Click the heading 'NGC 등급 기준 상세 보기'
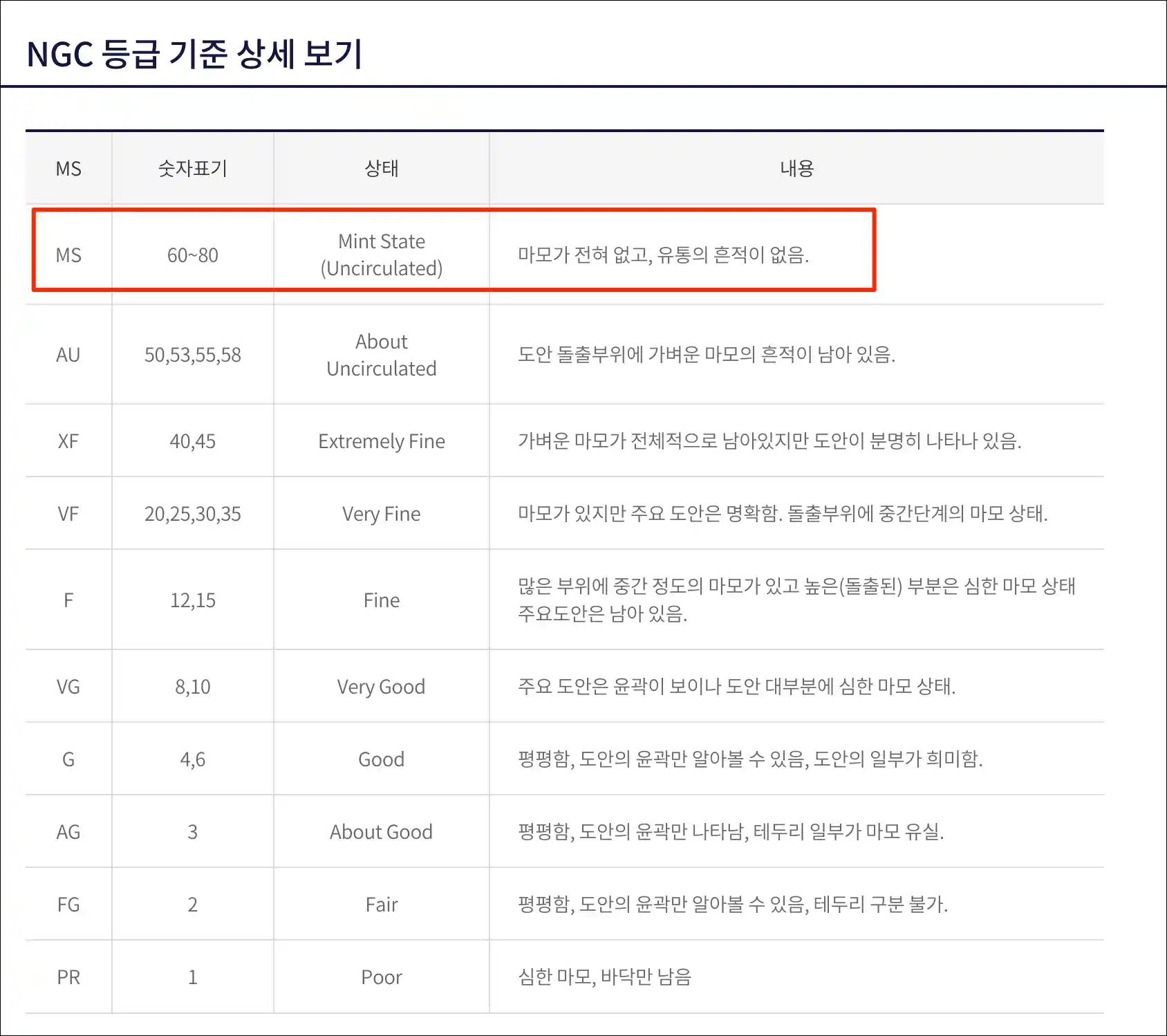This screenshot has width=1167, height=1036. (x=194, y=54)
